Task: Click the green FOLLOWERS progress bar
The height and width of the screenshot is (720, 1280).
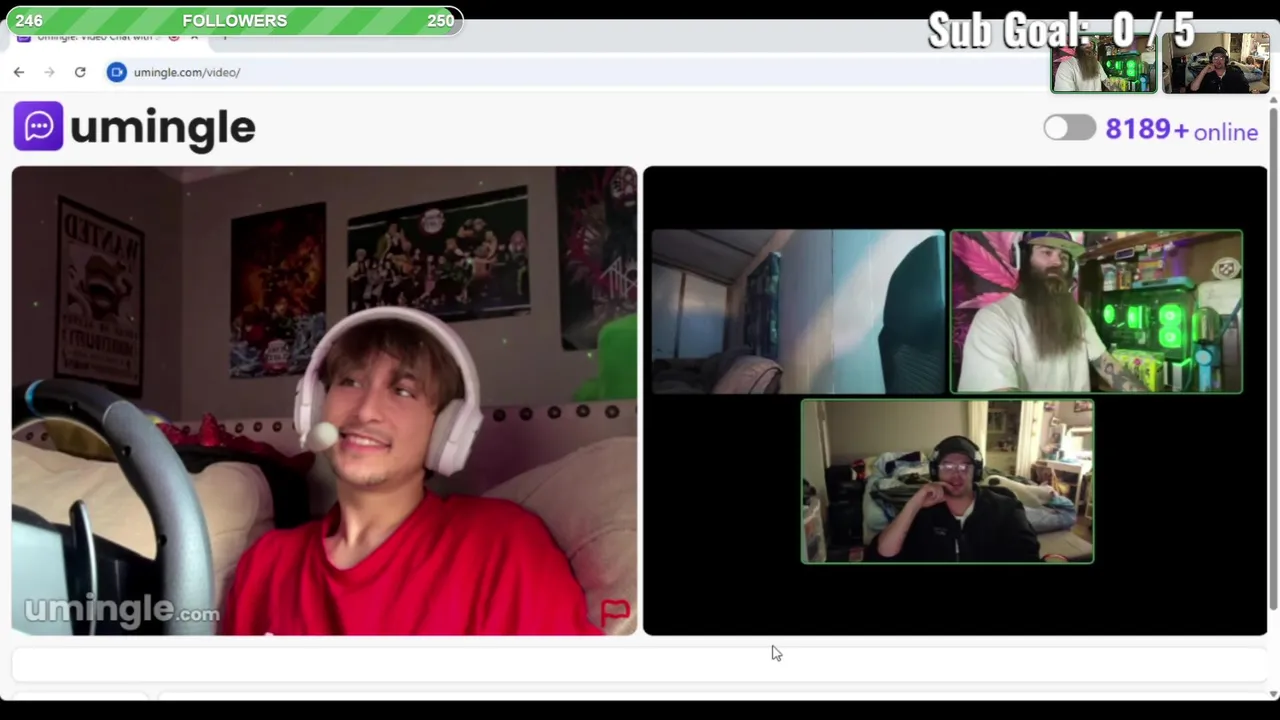Action: pos(235,20)
